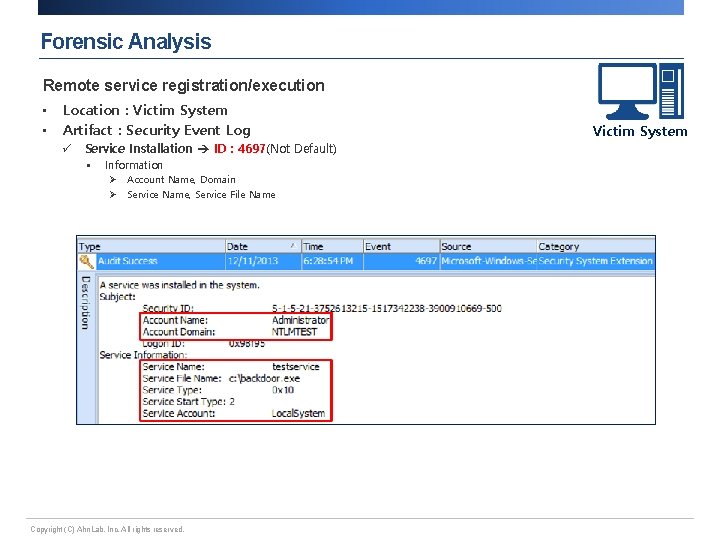
Task: Click the 'Account Name, Domain' bullet
Action: 181,180
